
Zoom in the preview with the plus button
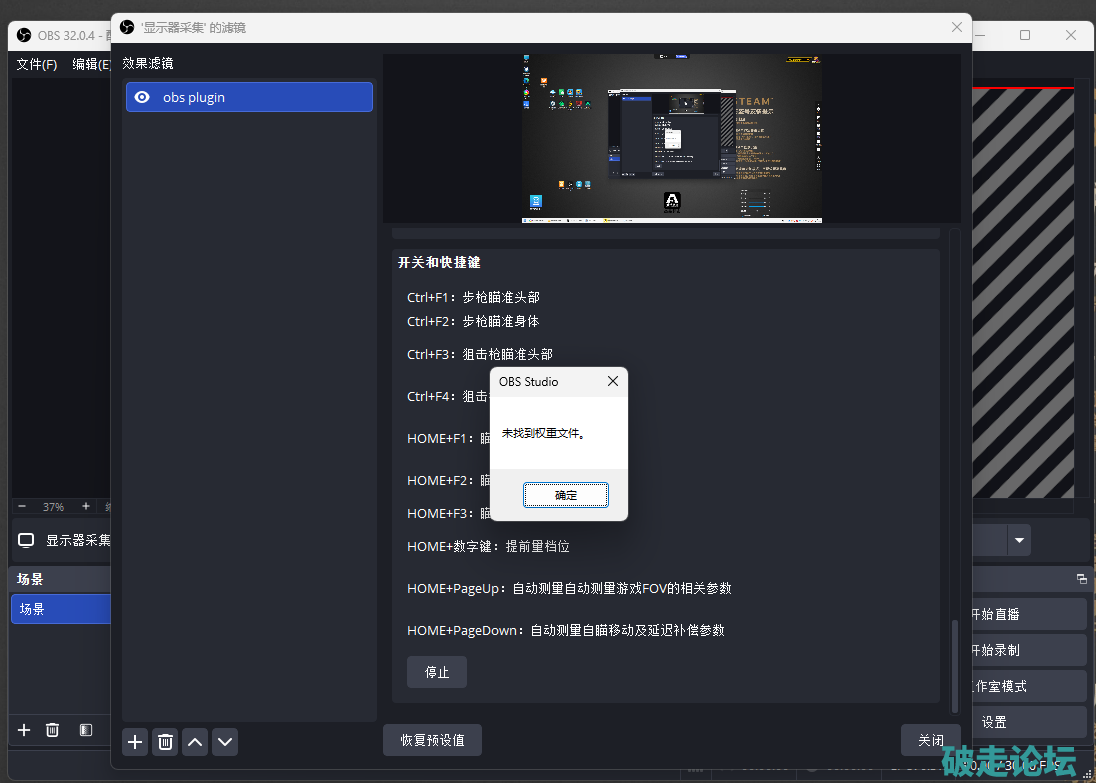click(86, 507)
